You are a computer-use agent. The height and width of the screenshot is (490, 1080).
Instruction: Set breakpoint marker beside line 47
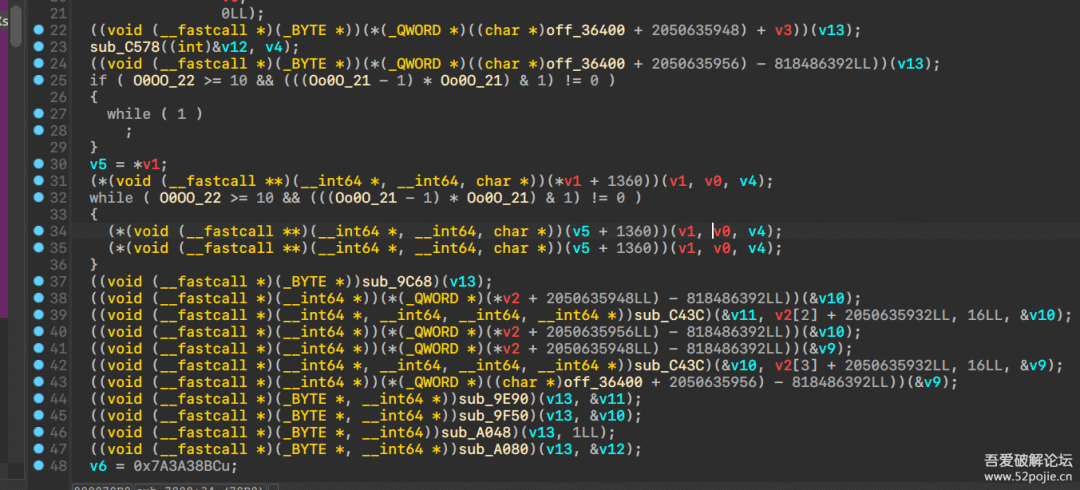point(38,449)
